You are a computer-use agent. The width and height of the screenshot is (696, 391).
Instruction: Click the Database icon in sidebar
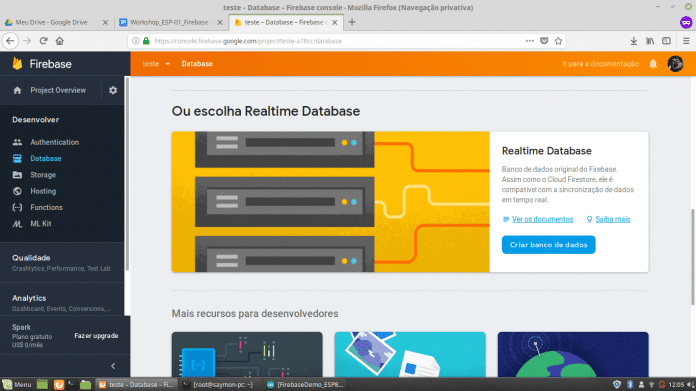(17, 158)
